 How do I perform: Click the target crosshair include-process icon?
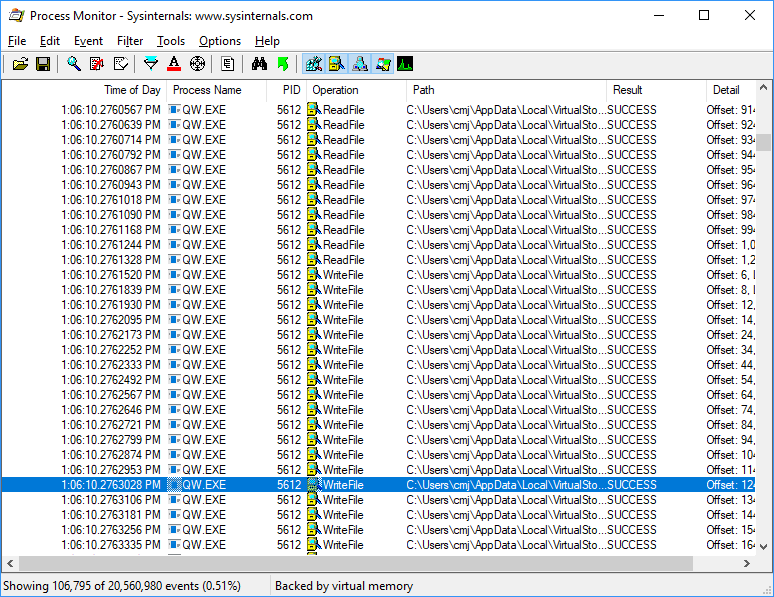pyautogui.click(x=197, y=64)
